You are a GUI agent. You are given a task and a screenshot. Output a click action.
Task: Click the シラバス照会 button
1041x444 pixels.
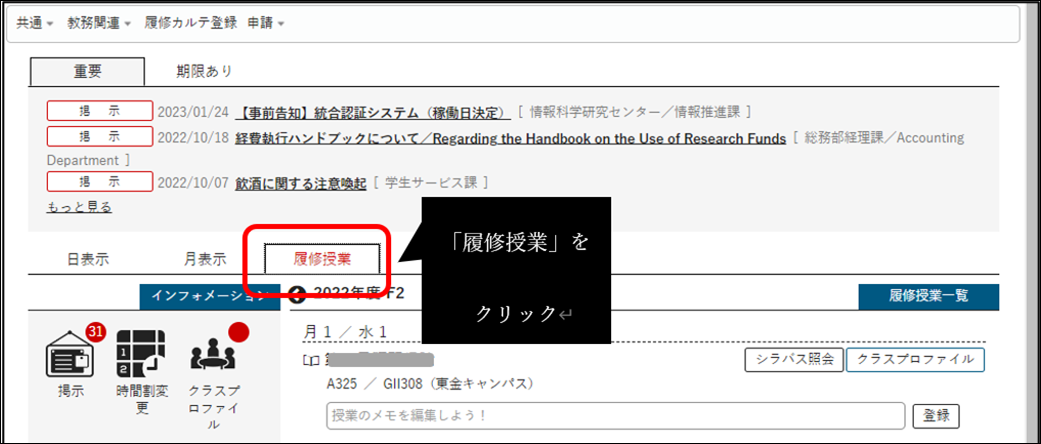click(x=794, y=360)
